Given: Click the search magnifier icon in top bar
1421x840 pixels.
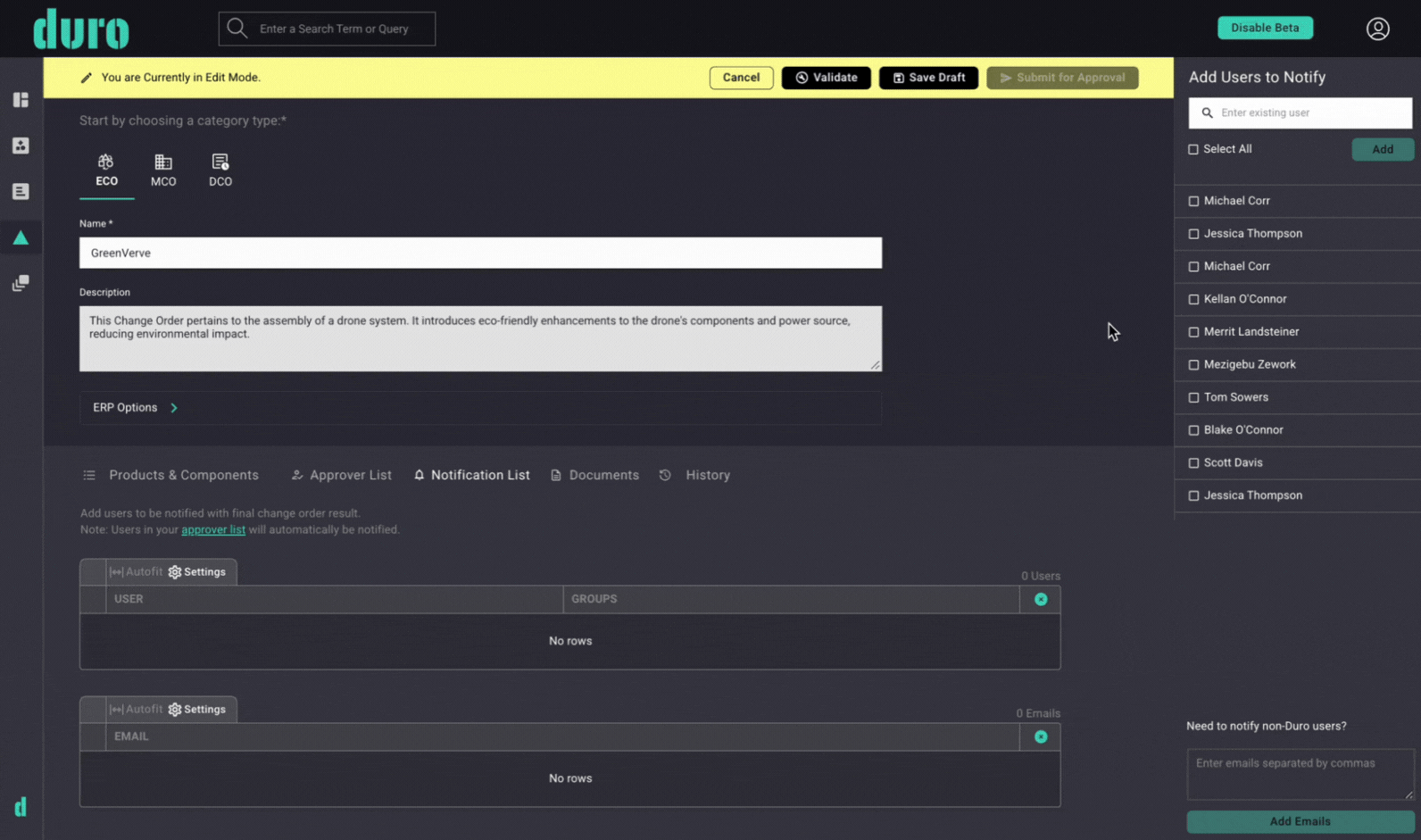Looking at the screenshot, I should pyautogui.click(x=237, y=29).
